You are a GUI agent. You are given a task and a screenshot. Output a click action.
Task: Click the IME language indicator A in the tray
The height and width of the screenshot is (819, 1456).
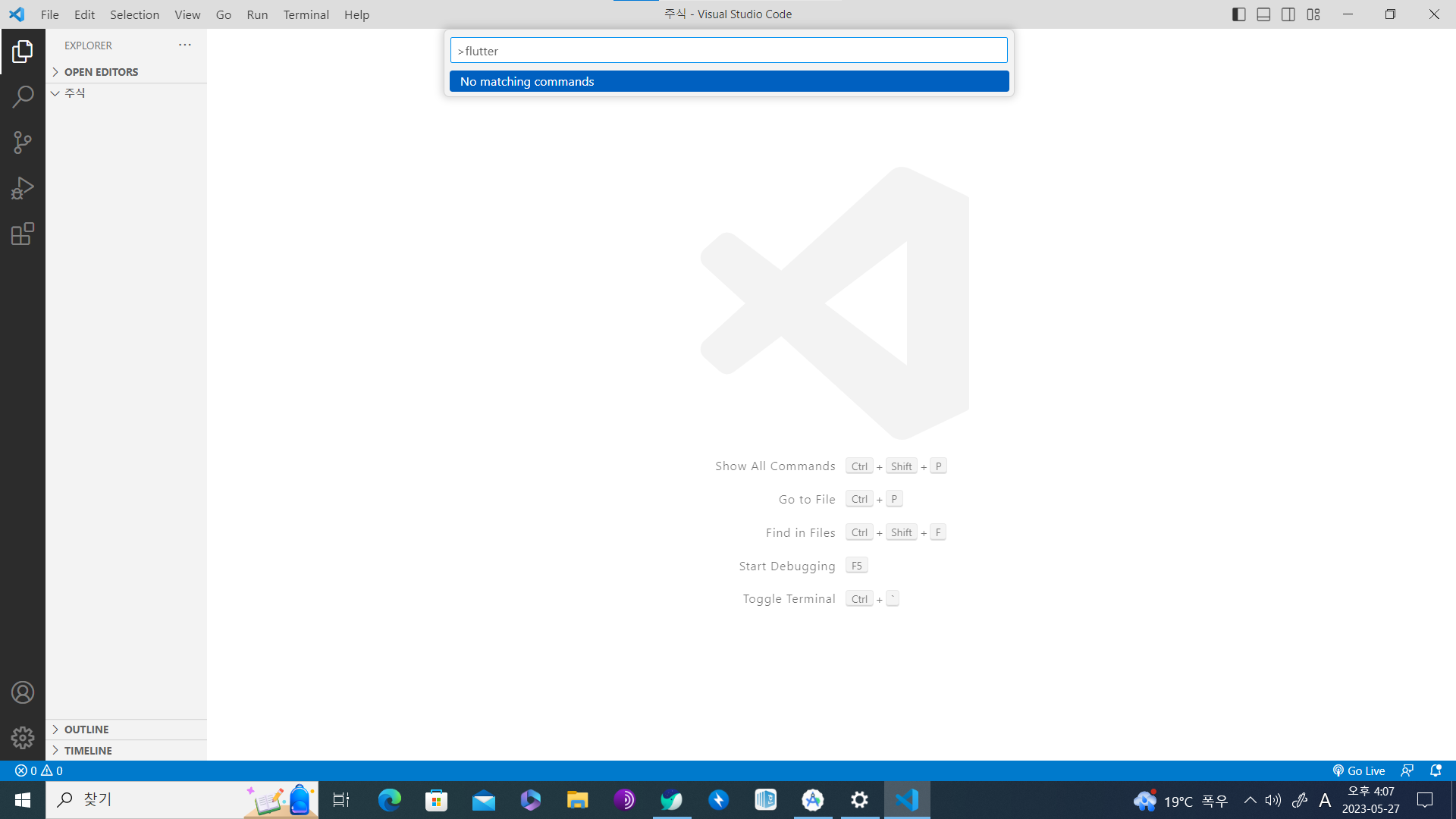[x=1325, y=800]
